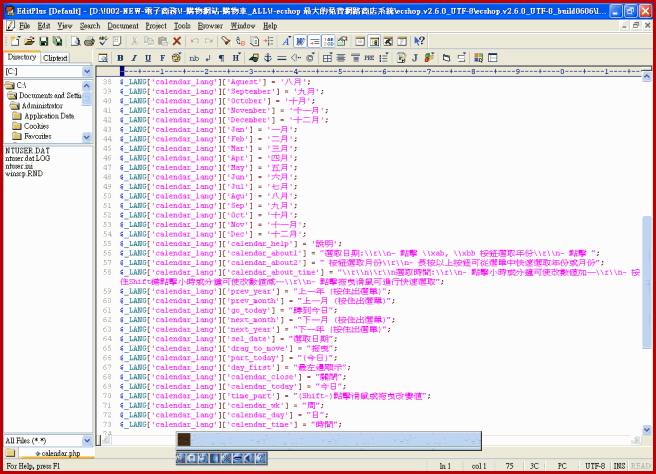The image size is (656, 474).
Task: Click the editor's vertical scrollbar
Action: click(647, 250)
